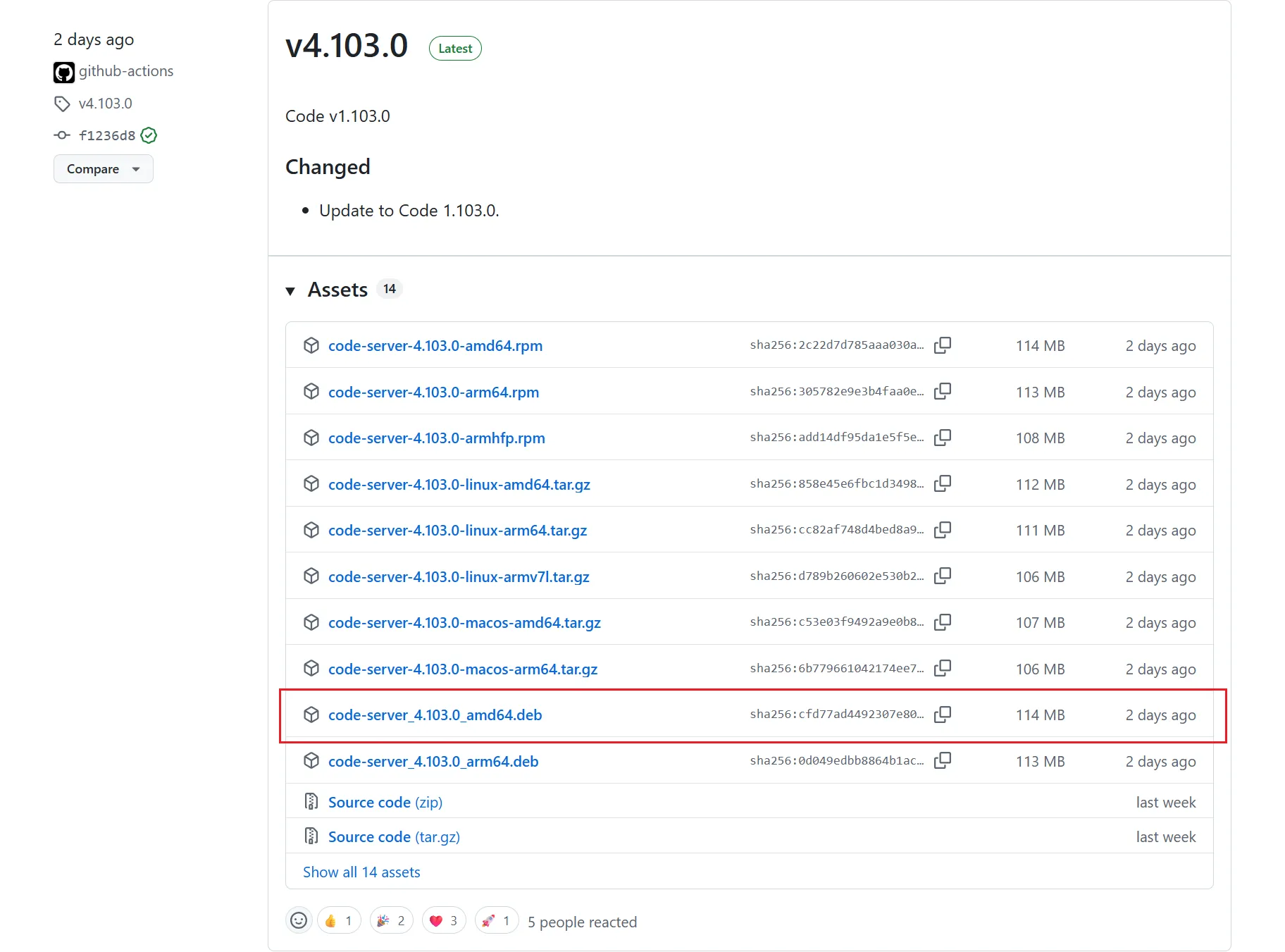Click the '2 days ago' release date in sidebar
Screen dimensions: 1285x952
point(94,39)
